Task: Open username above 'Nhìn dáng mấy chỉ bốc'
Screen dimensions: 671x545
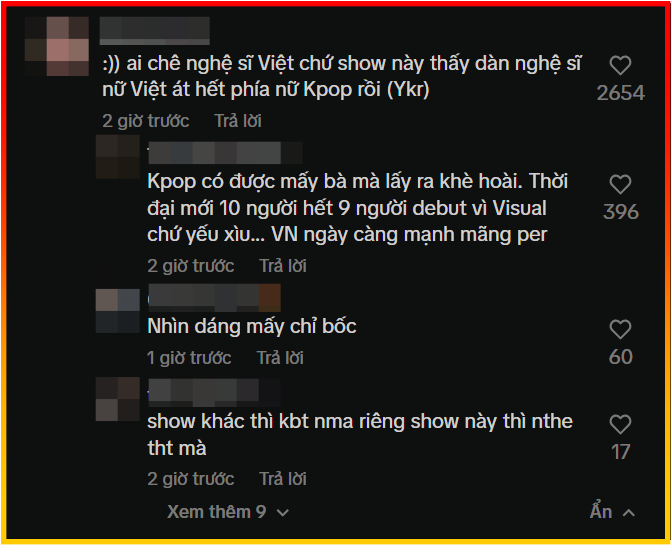Action: [x=214, y=298]
